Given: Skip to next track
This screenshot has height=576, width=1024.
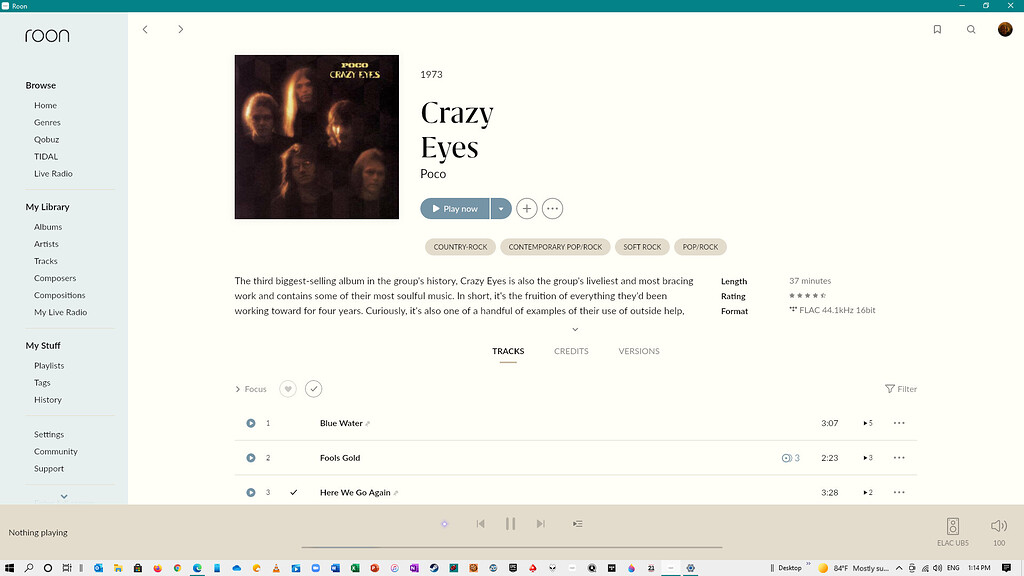Looking at the screenshot, I should (x=541, y=524).
